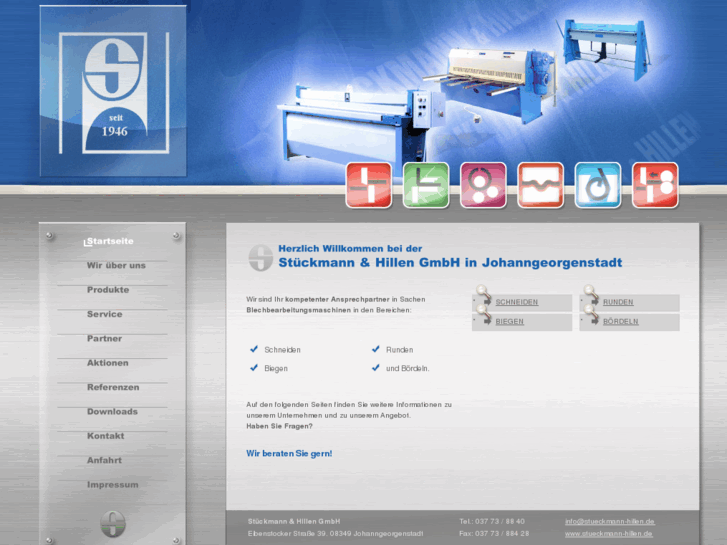727x545 pixels.
Task: Click the Eibenstocker Straße 39 address line
Action: coord(335,534)
